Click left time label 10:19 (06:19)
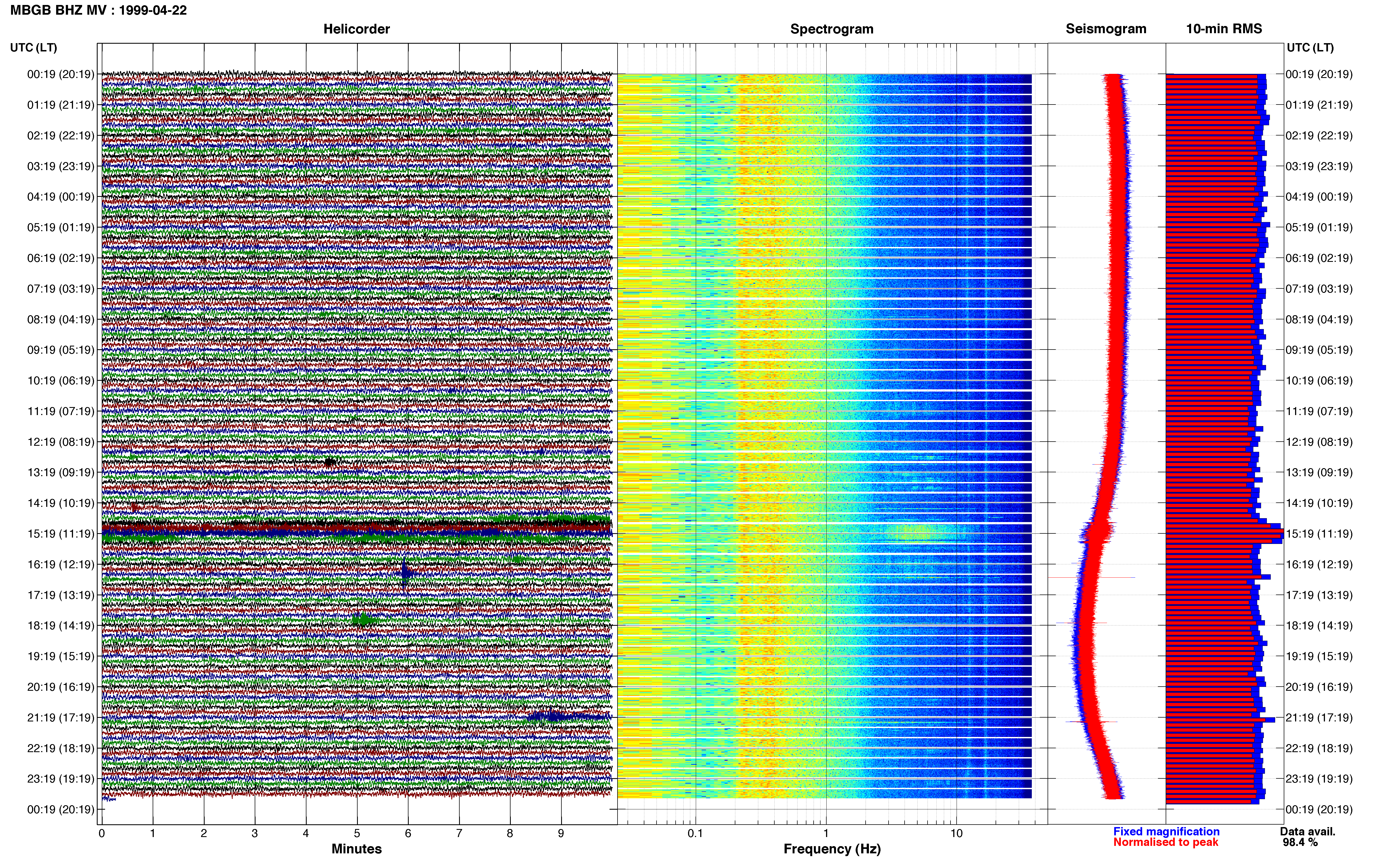Image resolution: width=1388 pixels, height=868 pixels. coord(61,380)
